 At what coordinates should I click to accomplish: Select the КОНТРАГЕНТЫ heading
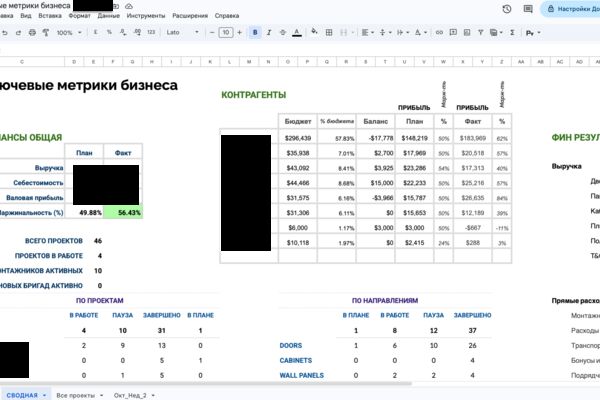click(254, 95)
